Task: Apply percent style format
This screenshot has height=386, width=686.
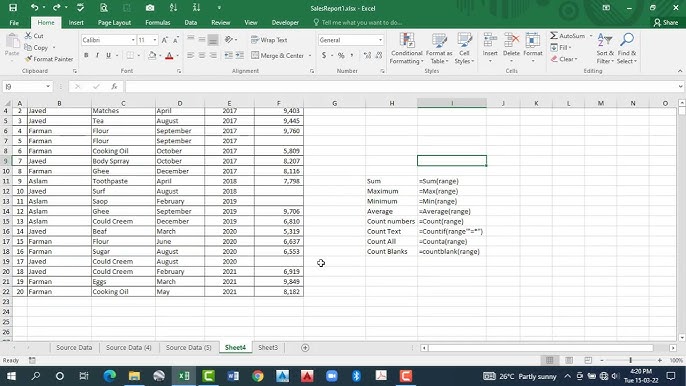Action: [x=341, y=56]
